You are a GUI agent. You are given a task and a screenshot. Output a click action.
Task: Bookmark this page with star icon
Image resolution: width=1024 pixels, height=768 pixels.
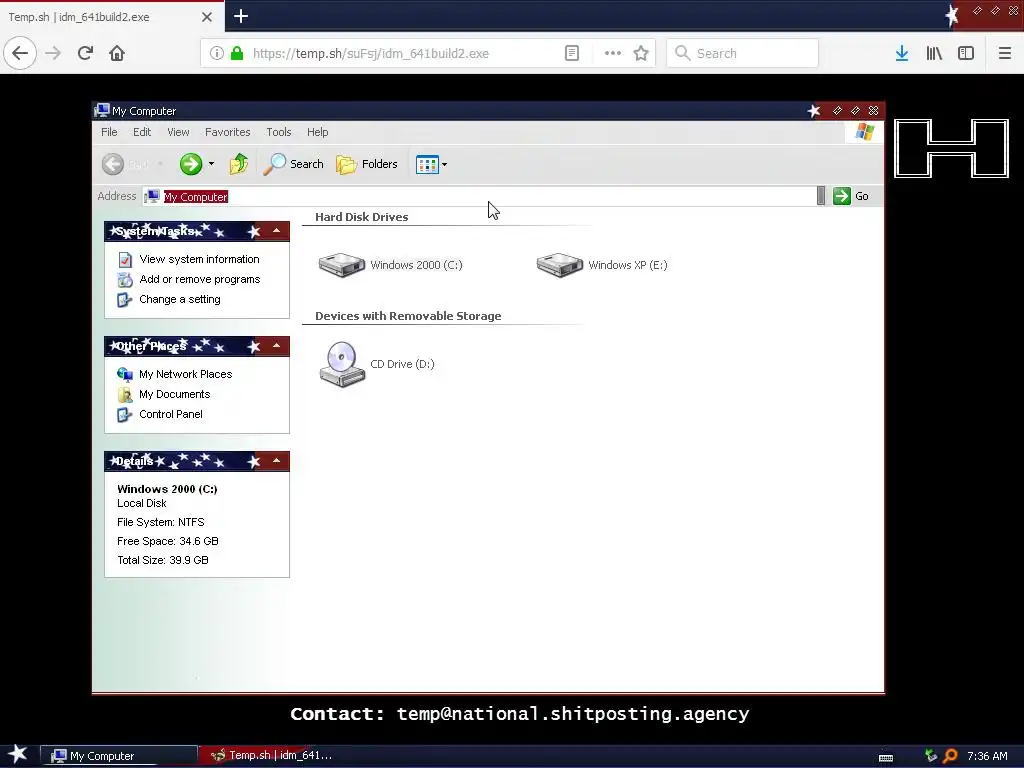tap(641, 53)
